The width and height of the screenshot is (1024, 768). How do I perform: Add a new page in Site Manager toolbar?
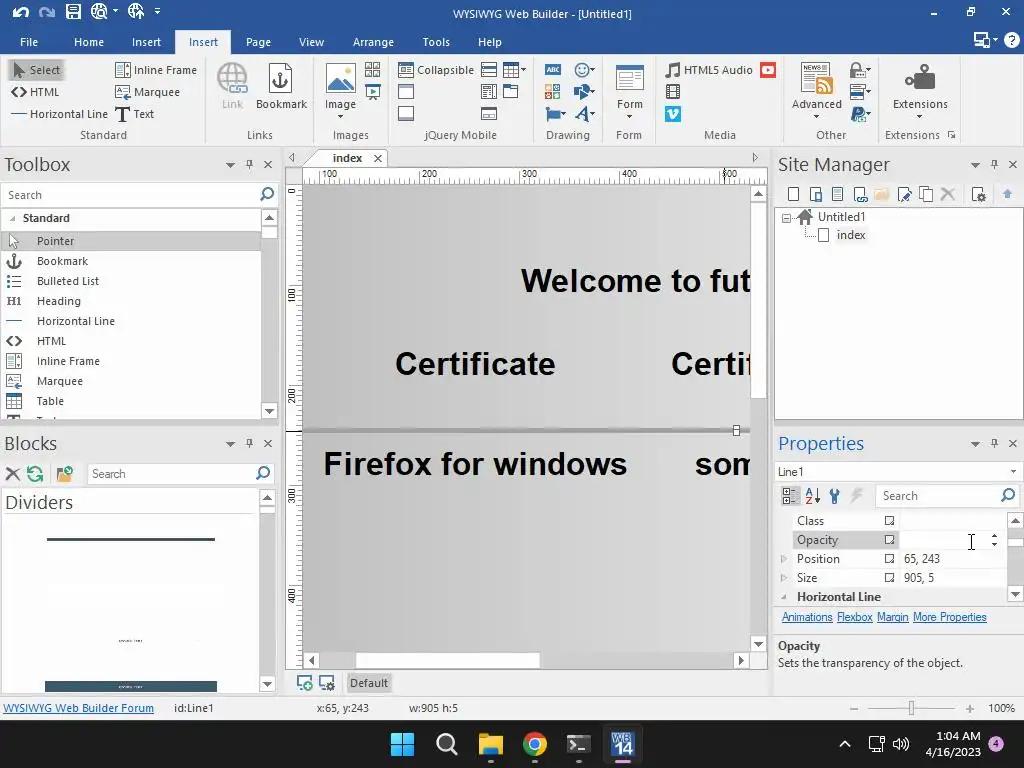[793, 194]
